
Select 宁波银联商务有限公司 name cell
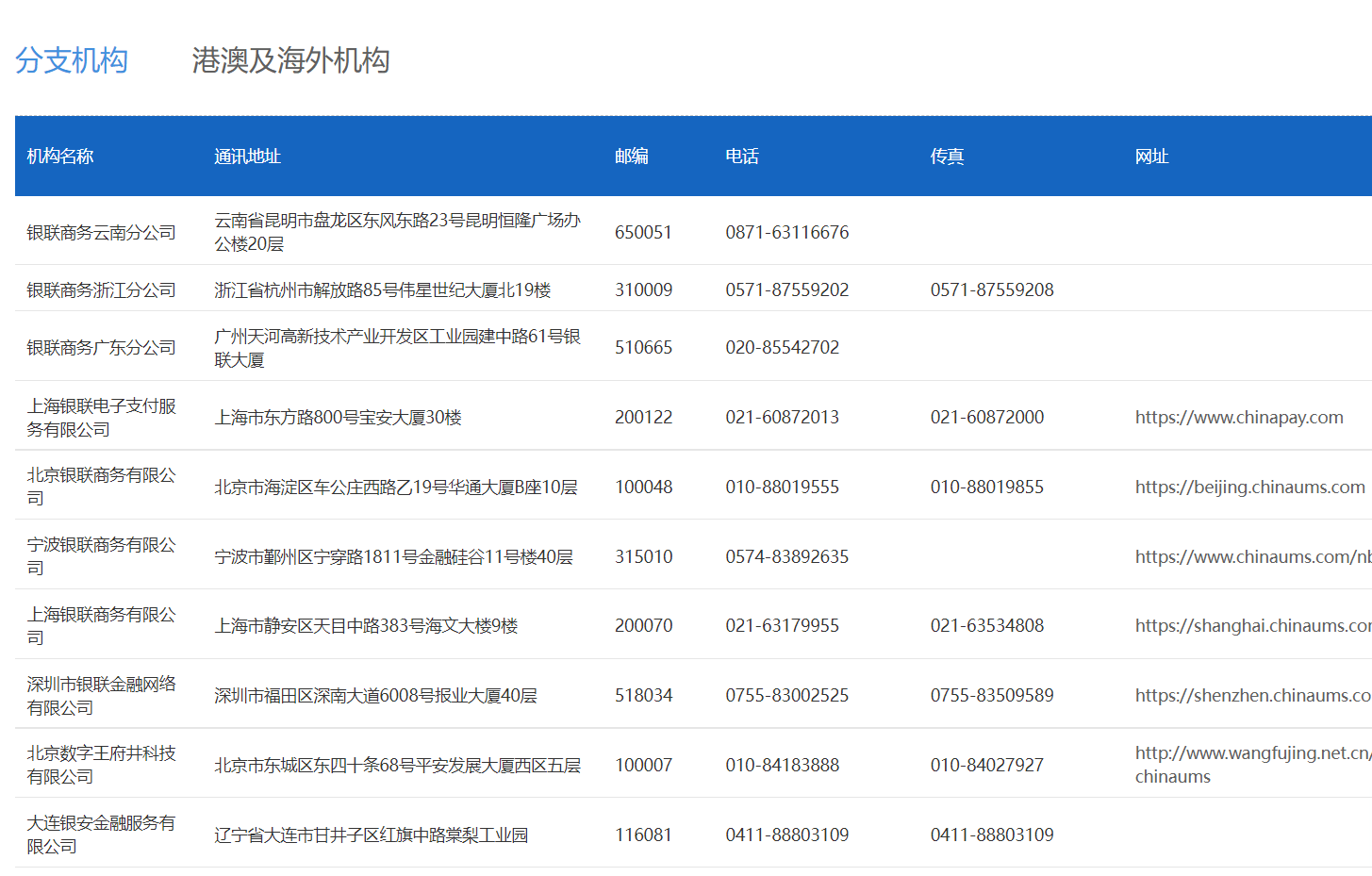[x=101, y=556]
